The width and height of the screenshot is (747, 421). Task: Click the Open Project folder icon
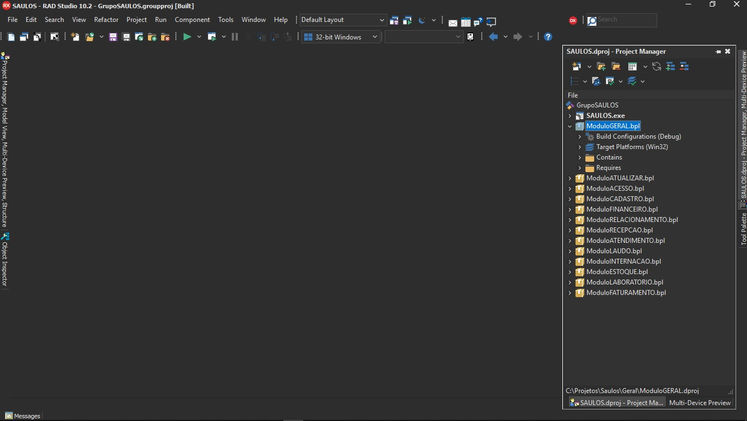90,37
